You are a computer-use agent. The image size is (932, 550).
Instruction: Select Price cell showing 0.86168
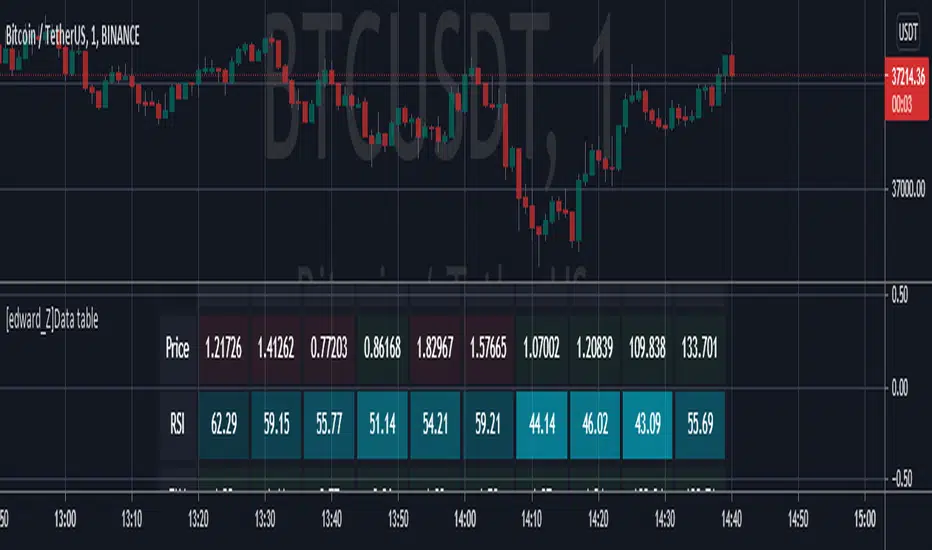click(382, 348)
